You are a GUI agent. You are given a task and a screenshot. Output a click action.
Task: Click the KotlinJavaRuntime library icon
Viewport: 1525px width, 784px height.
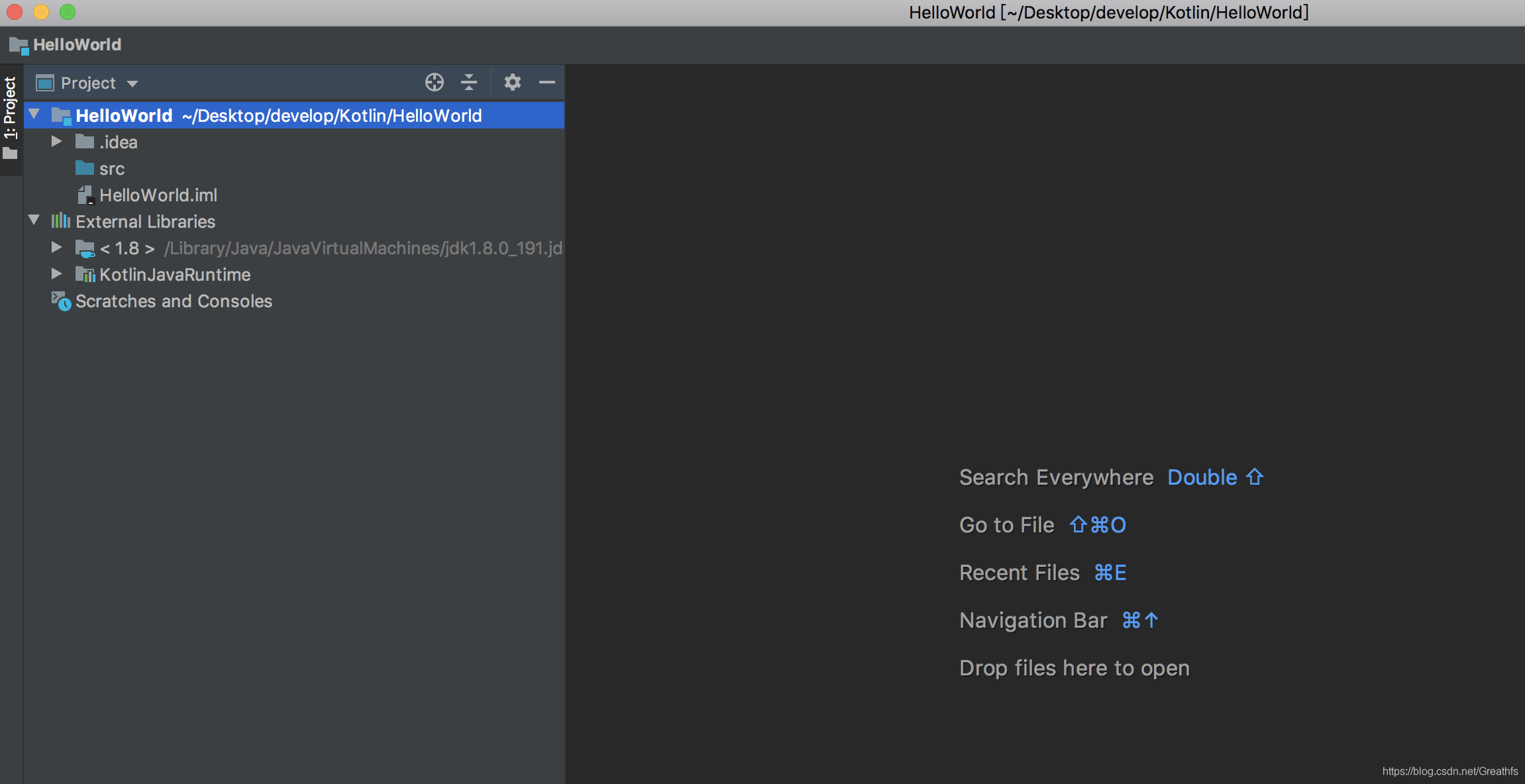click(x=85, y=274)
